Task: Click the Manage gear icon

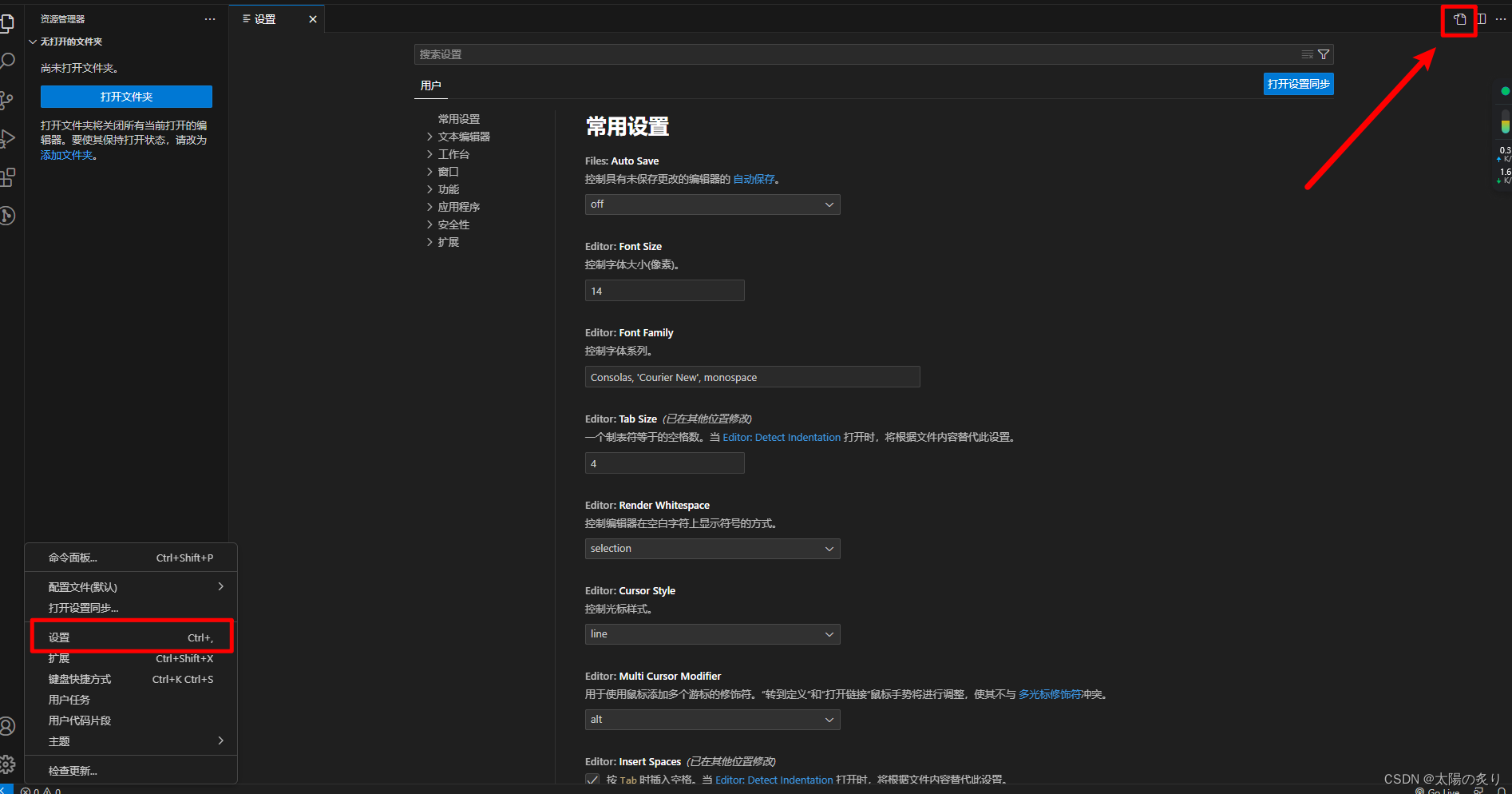Action: click(x=7, y=764)
